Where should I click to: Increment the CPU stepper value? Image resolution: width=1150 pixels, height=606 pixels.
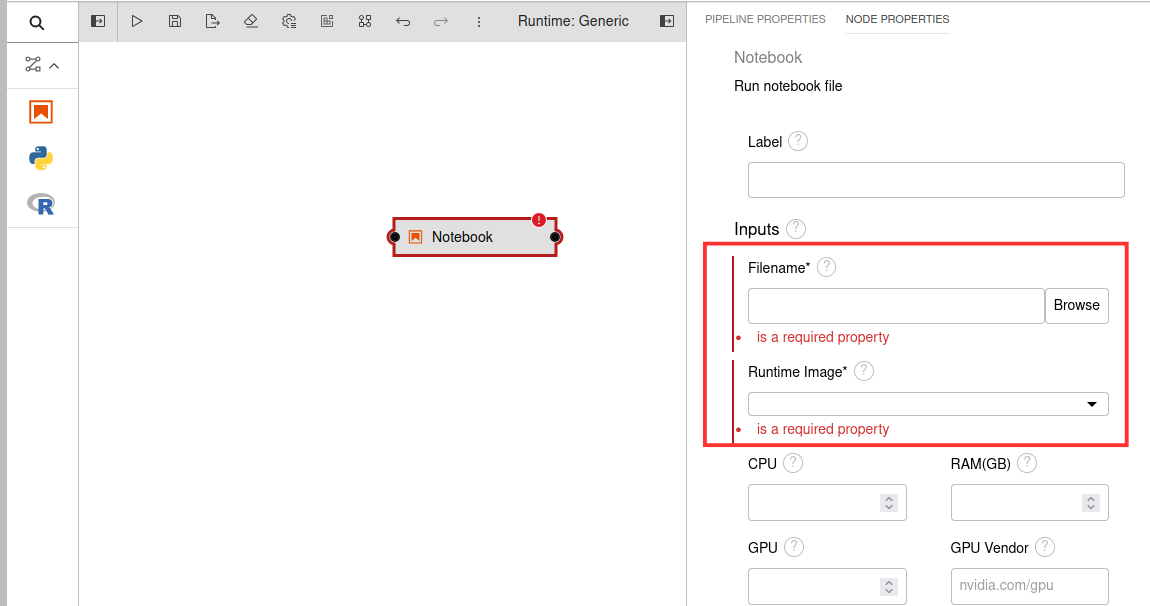888,498
